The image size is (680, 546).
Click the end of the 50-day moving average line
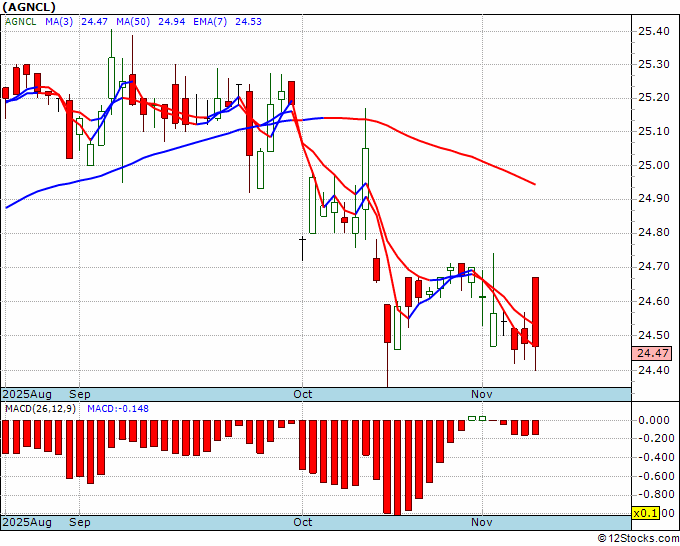535,184
